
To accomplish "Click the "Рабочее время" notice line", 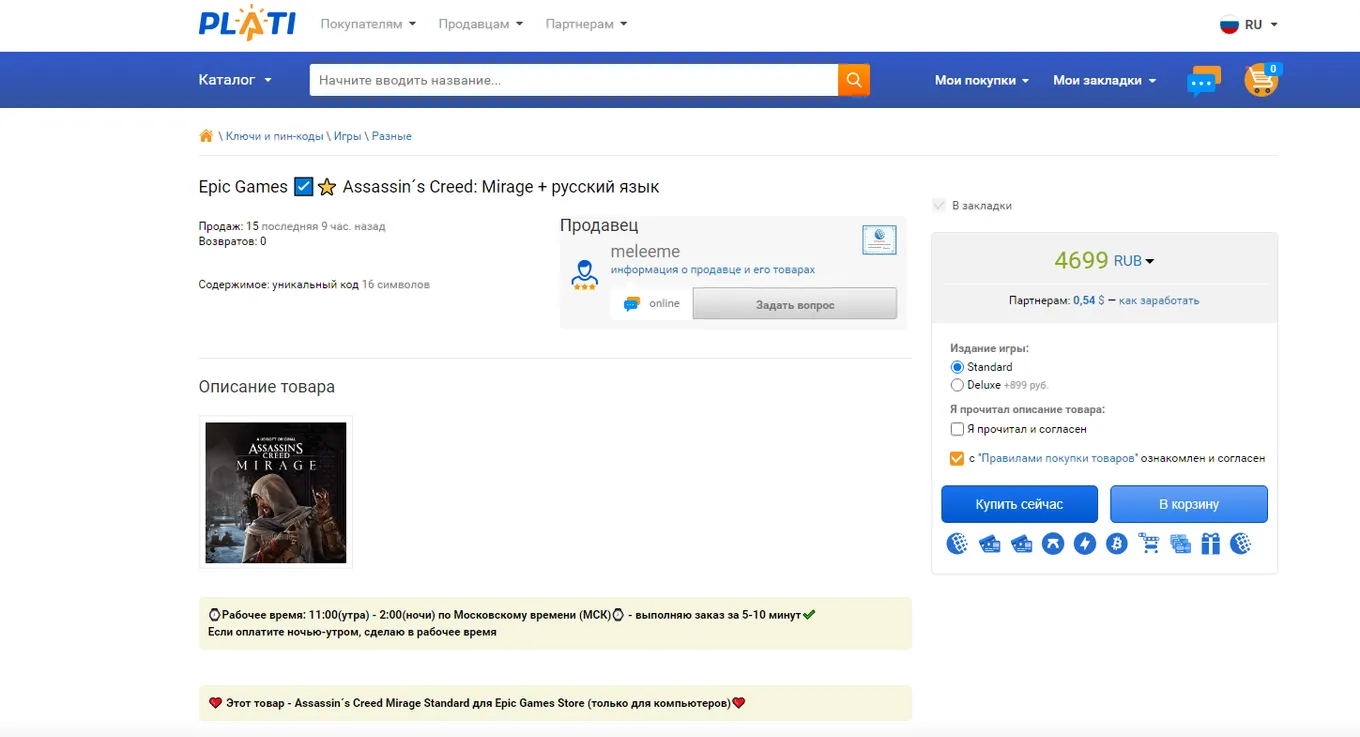I will point(512,615).
